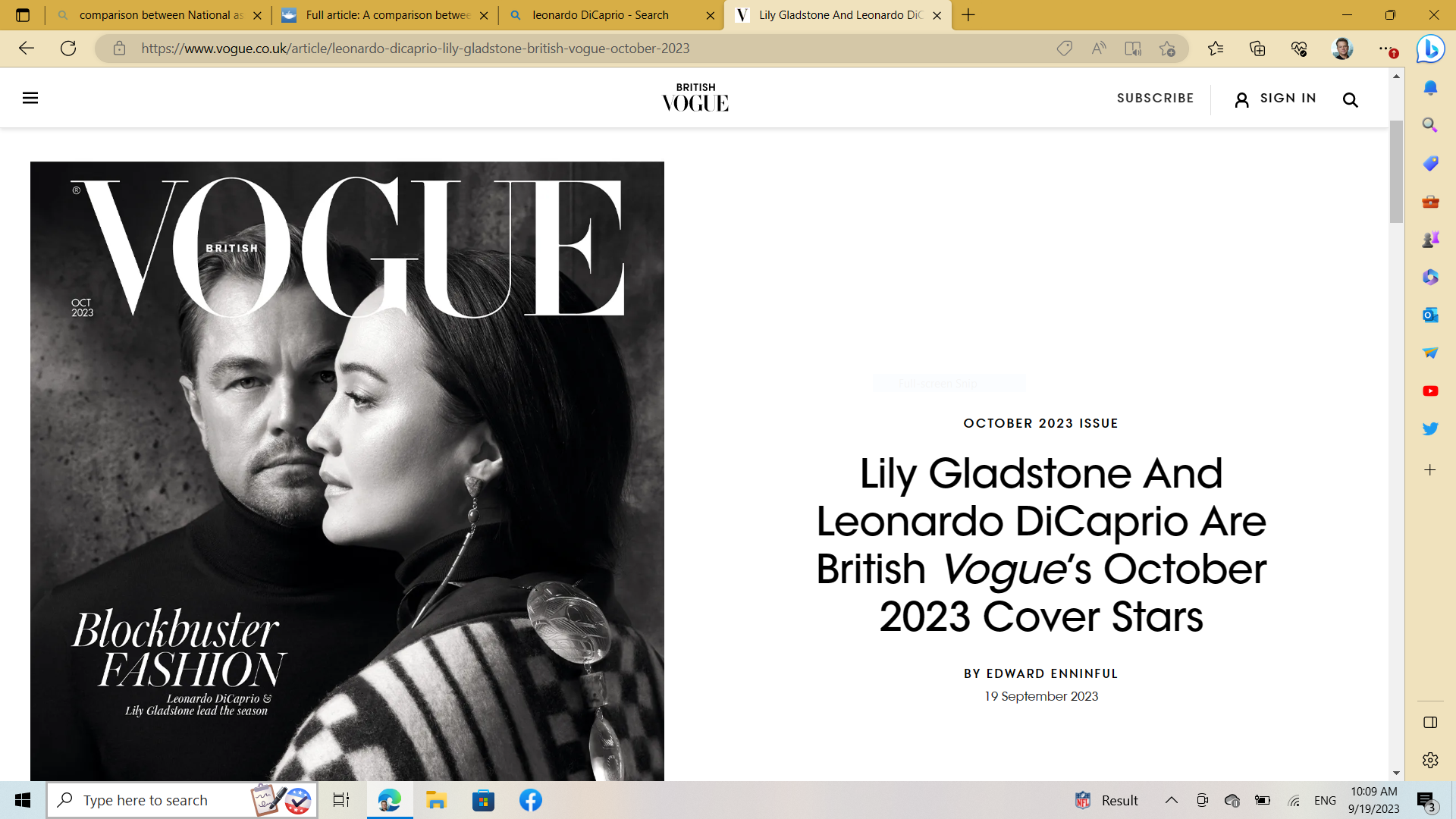This screenshot has width=1456, height=819.
Task: Click the browser Refresh button
Action: tap(68, 49)
